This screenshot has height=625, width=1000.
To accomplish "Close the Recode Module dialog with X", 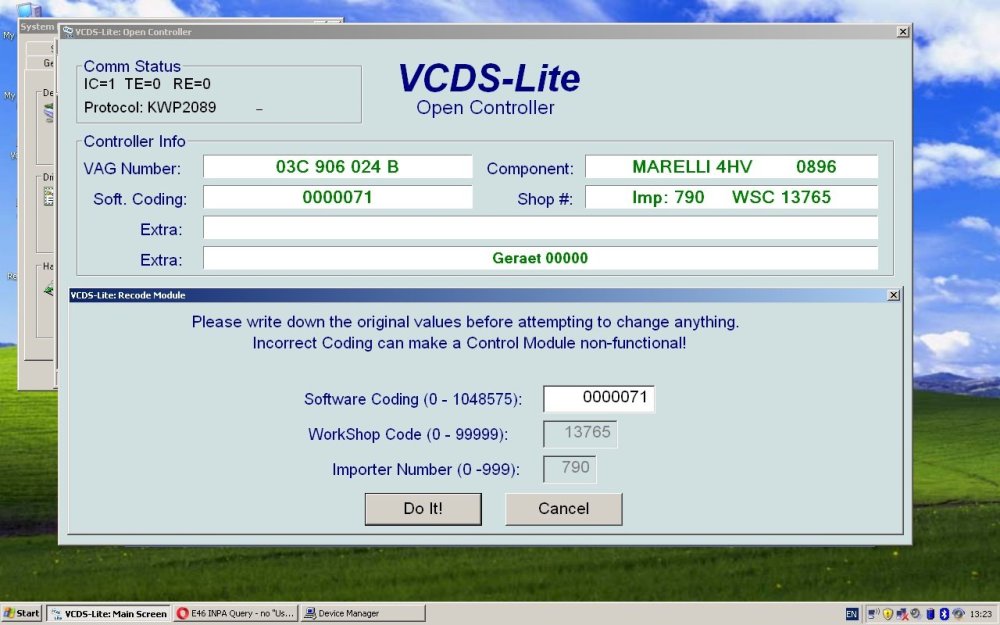I will [893, 295].
